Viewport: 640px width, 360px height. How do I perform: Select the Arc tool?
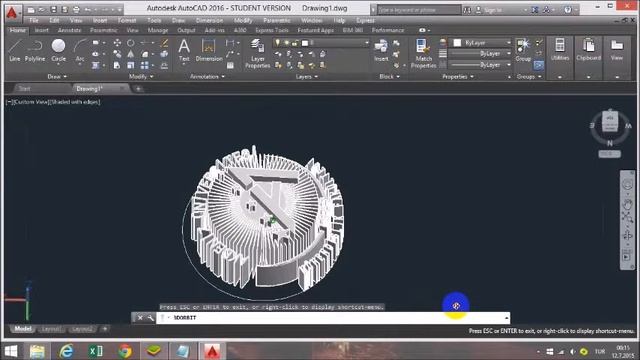pos(80,50)
